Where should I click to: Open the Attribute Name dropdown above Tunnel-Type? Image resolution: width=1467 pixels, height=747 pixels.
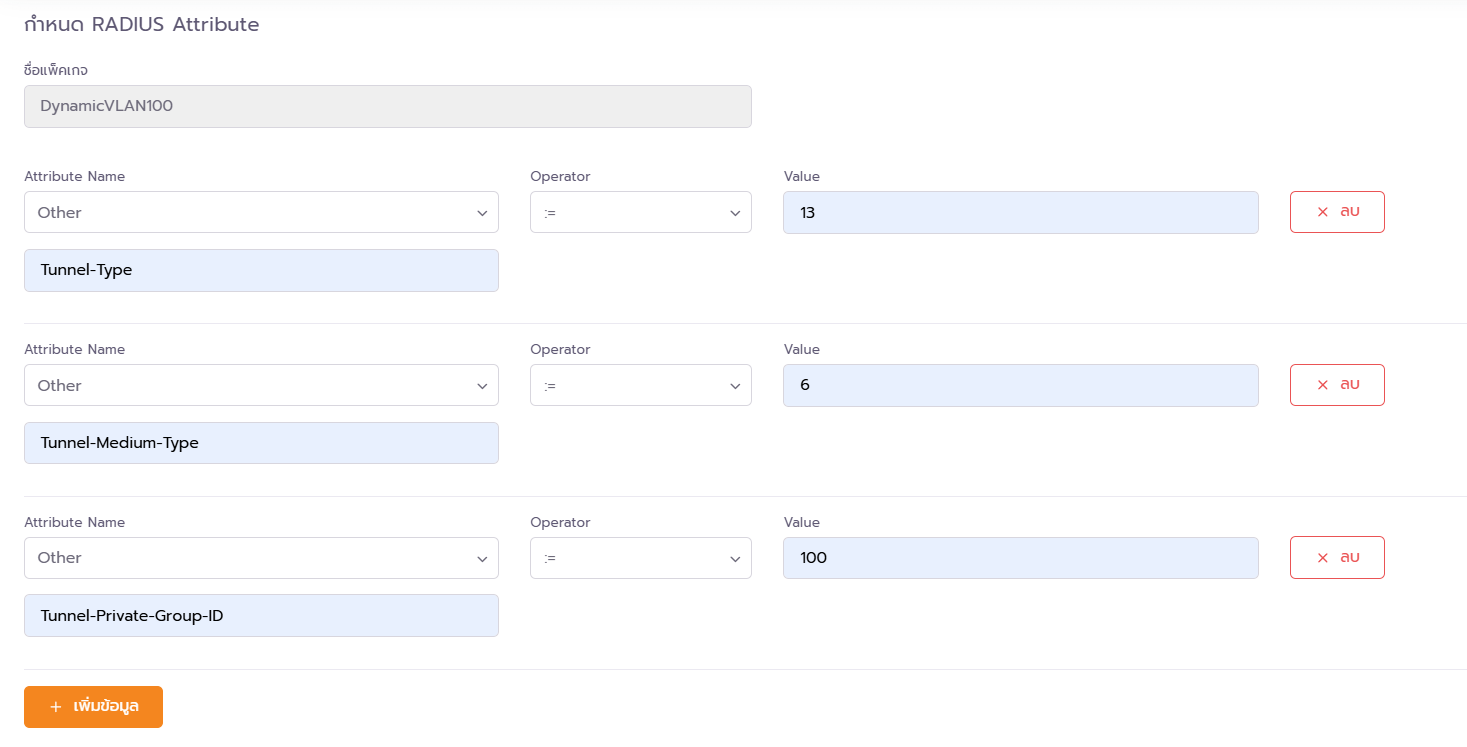coord(261,212)
